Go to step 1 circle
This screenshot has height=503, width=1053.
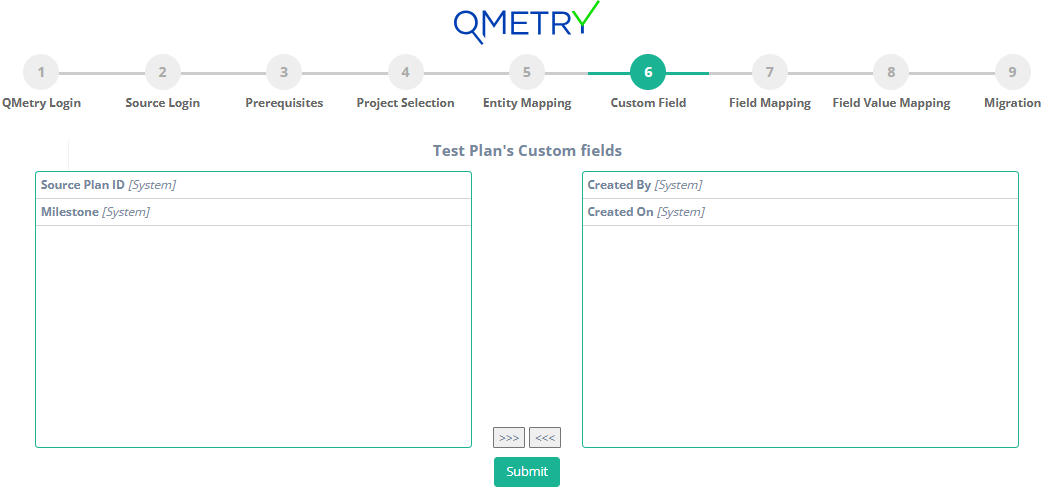click(41, 73)
